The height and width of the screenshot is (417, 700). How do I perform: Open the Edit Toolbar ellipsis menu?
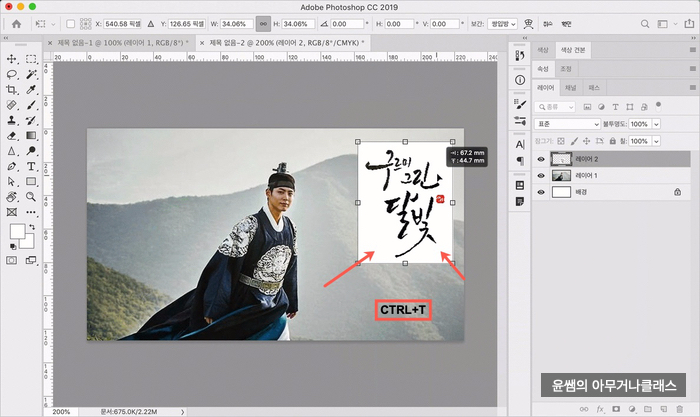pos(31,212)
